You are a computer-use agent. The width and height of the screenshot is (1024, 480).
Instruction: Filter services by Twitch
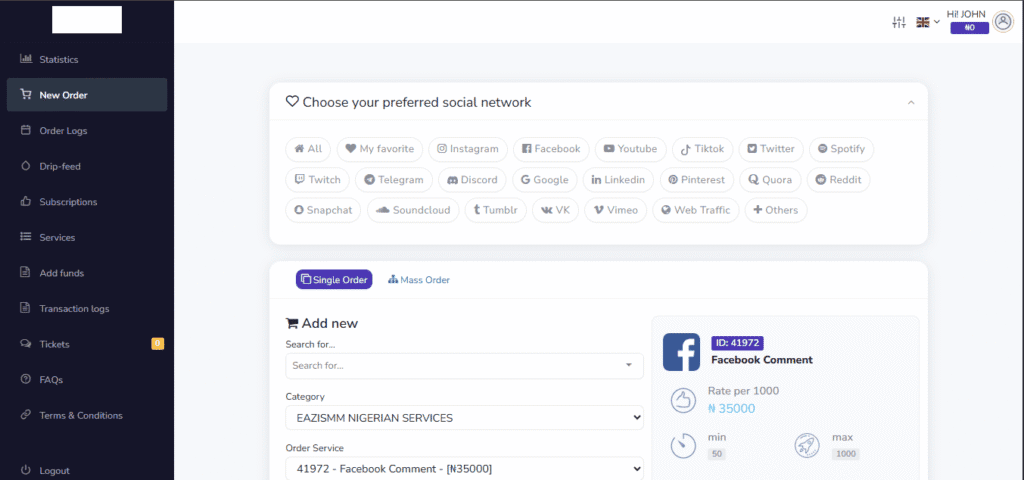(317, 180)
